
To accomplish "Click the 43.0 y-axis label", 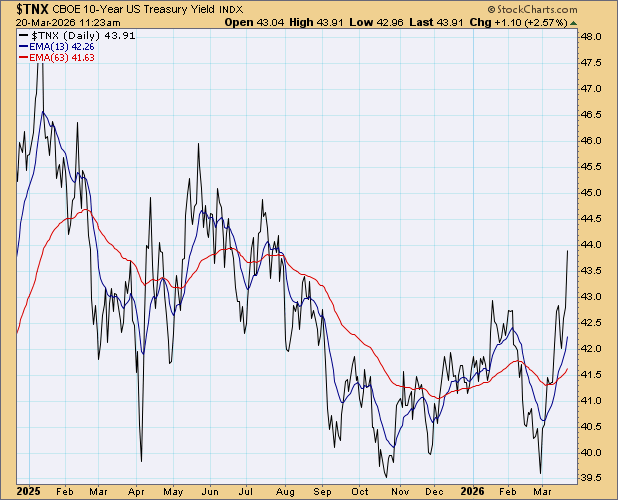I will click(x=592, y=297).
